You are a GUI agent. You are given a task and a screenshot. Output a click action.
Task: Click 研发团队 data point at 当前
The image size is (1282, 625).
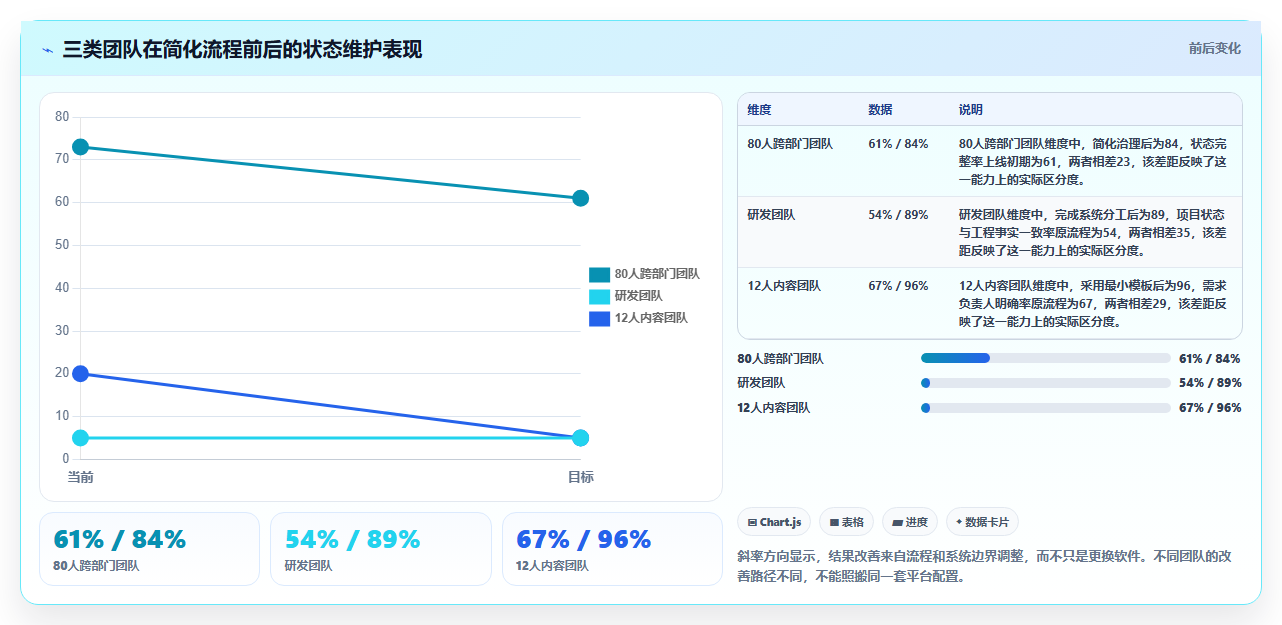coord(81,438)
